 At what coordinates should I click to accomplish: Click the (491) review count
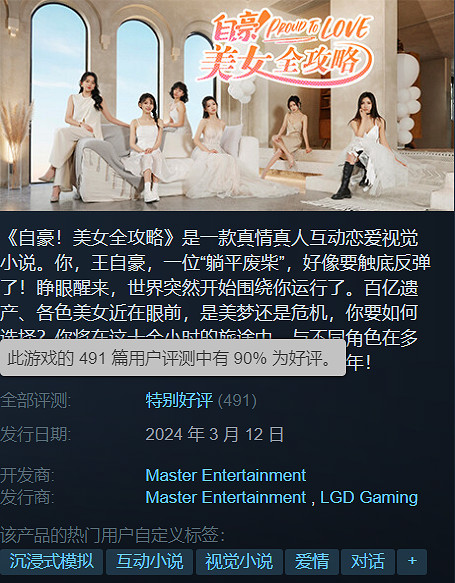click(x=237, y=401)
